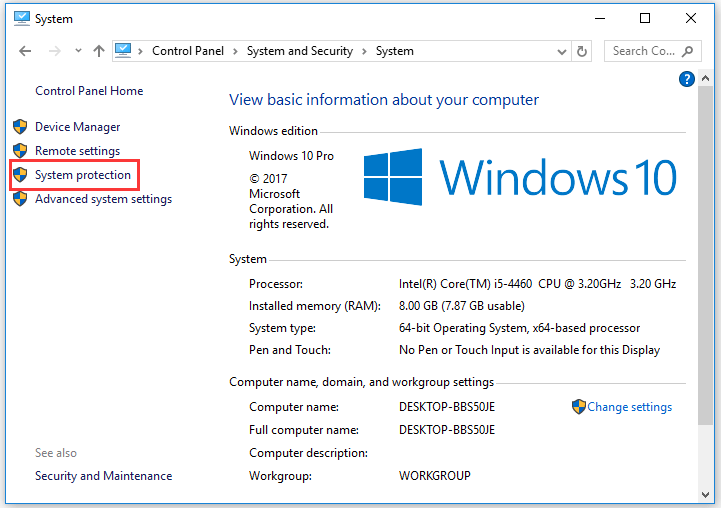Open System protection link

click(x=83, y=175)
